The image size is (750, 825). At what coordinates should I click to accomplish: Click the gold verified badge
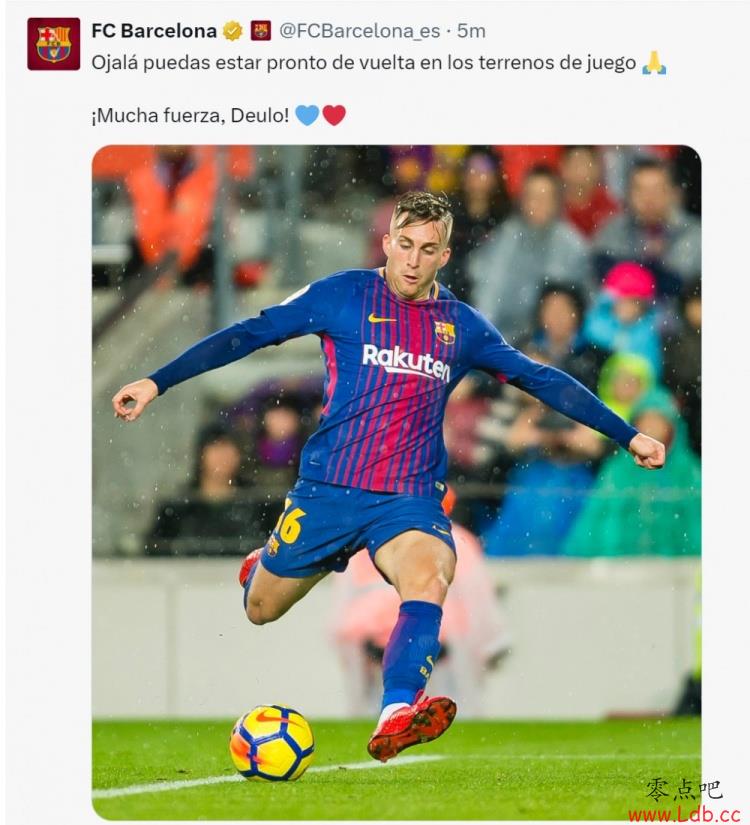233,31
